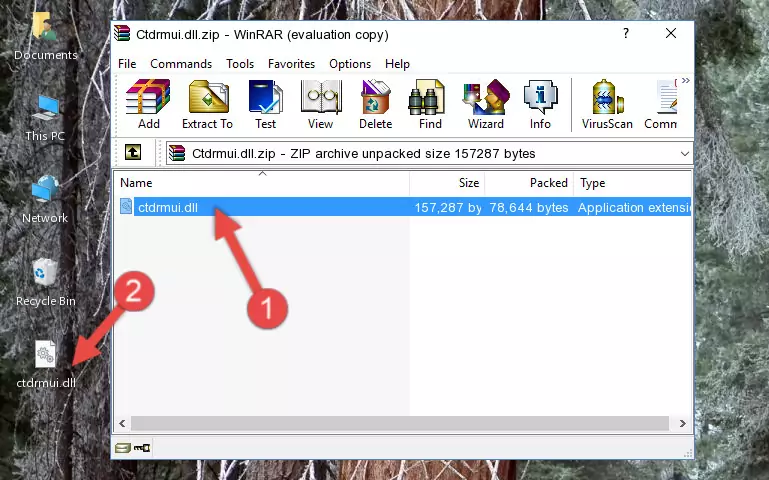Screen dimensions: 769x480
Task: Go up one folder level
Action: tap(133, 152)
